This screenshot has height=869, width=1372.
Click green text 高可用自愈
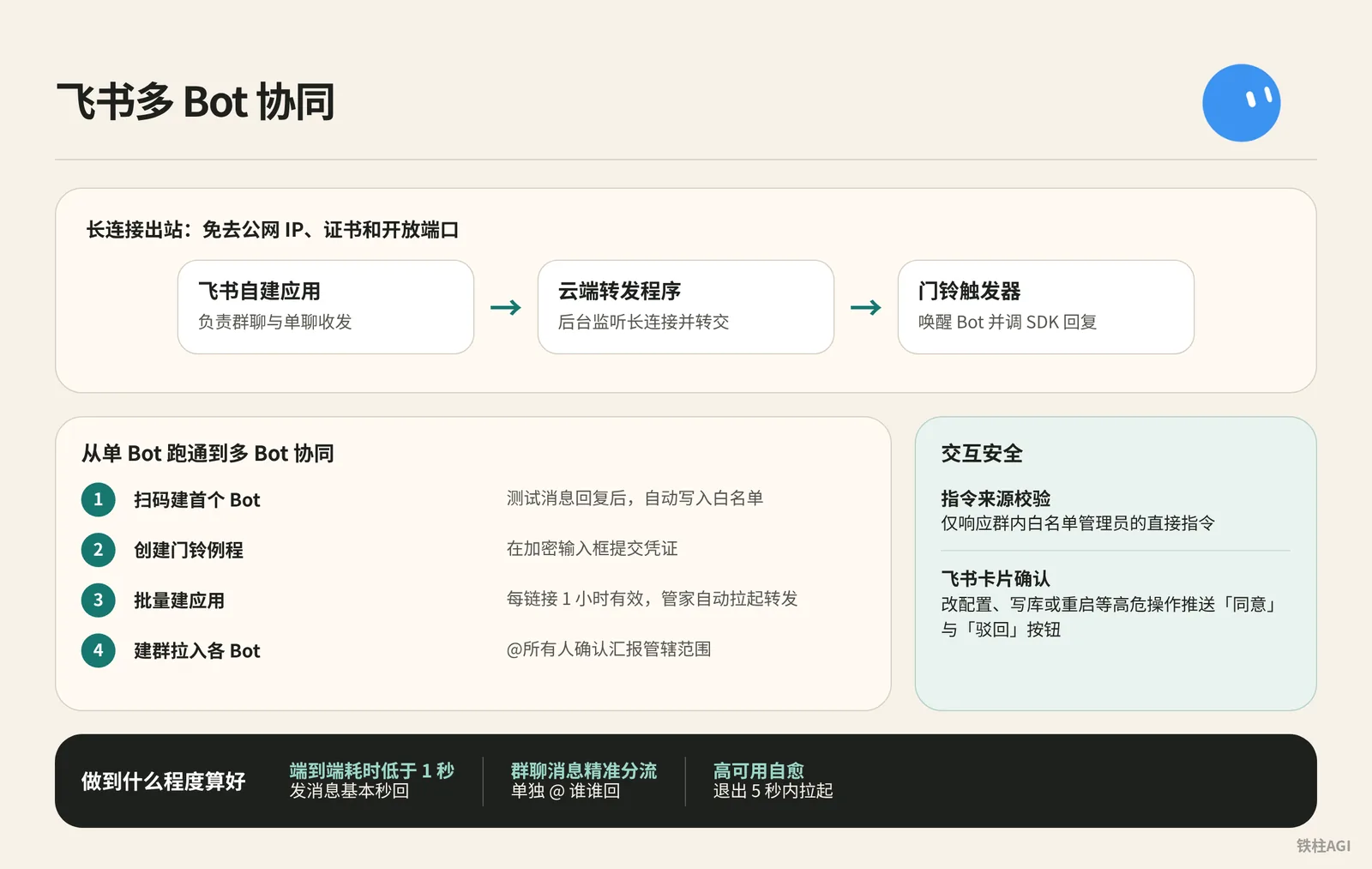click(759, 770)
